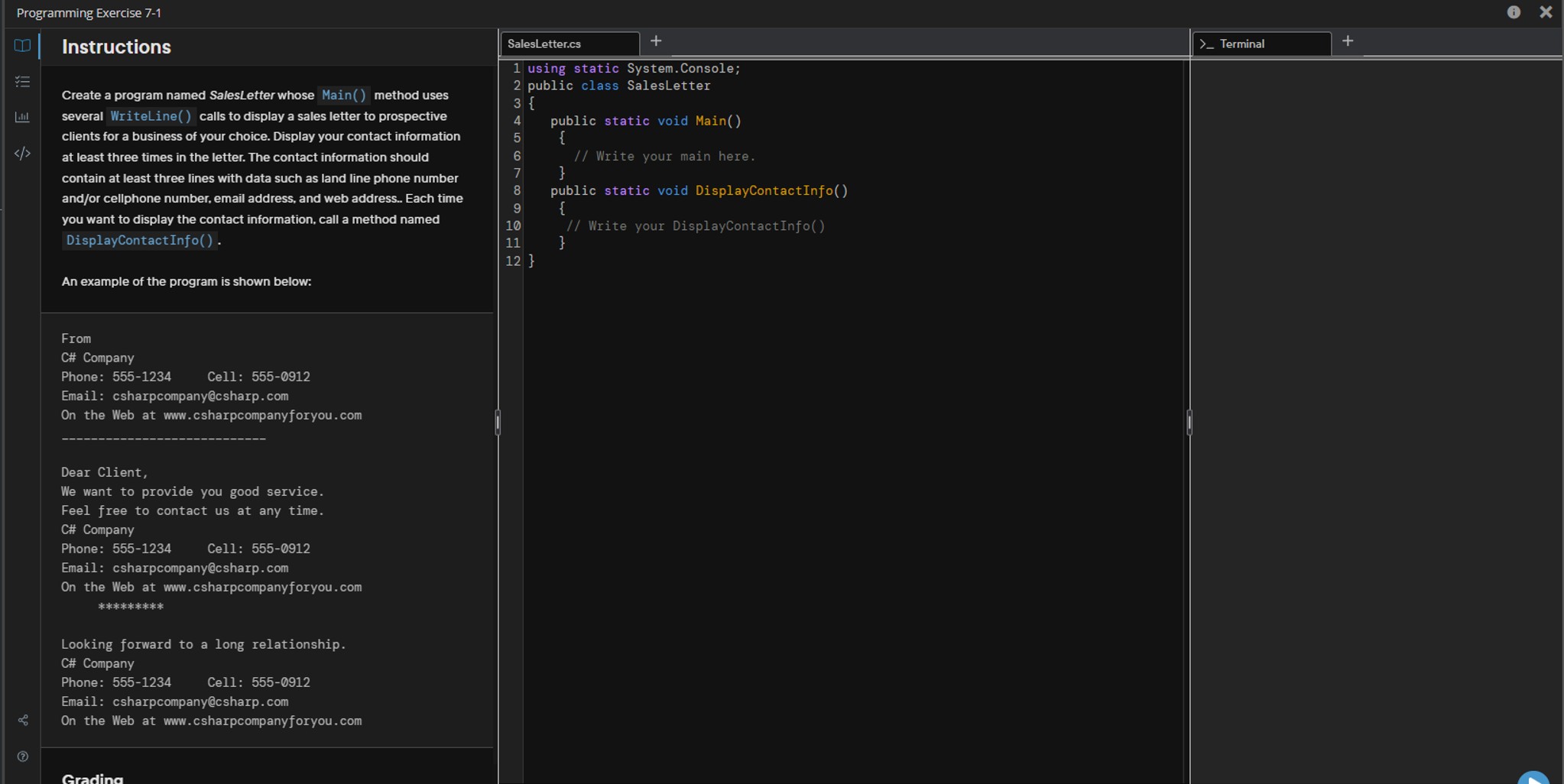Open the code brackets icon in sidebar
Image resolution: width=1564 pixels, height=784 pixels.
pyautogui.click(x=22, y=154)
